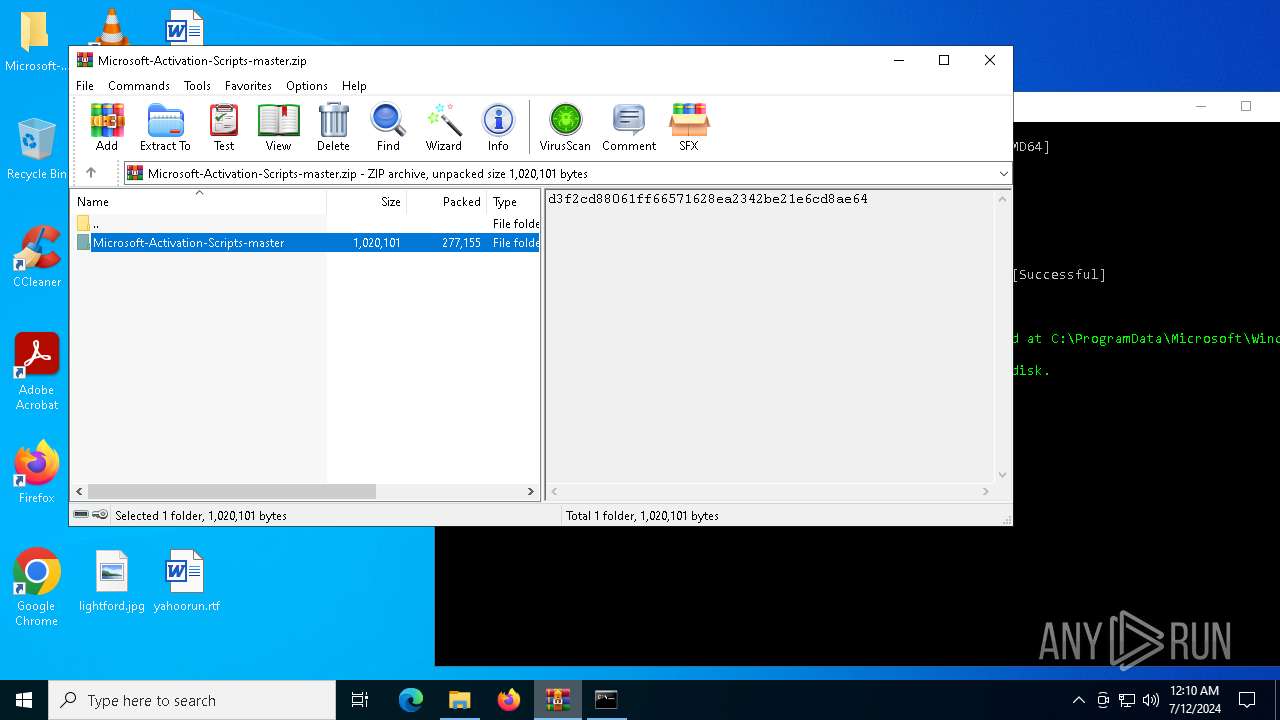Viewport: 1280px width, 720px height.
Task: Open the notification center icon
Action: pos(1247,700)
